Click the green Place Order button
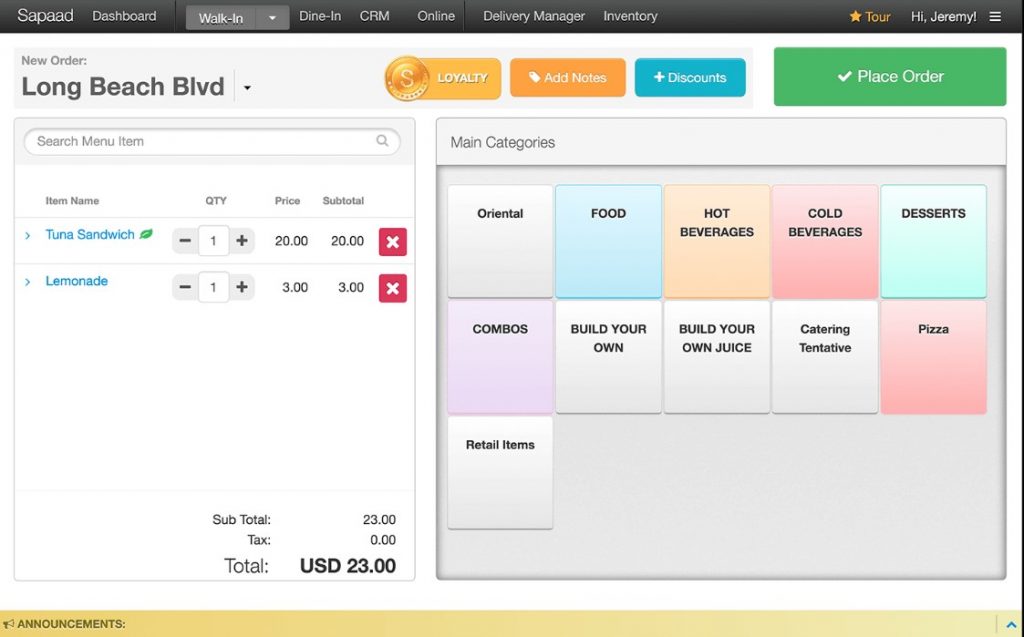The width and height of the screenshot is (1024, 637). click(x=890, y=76)
